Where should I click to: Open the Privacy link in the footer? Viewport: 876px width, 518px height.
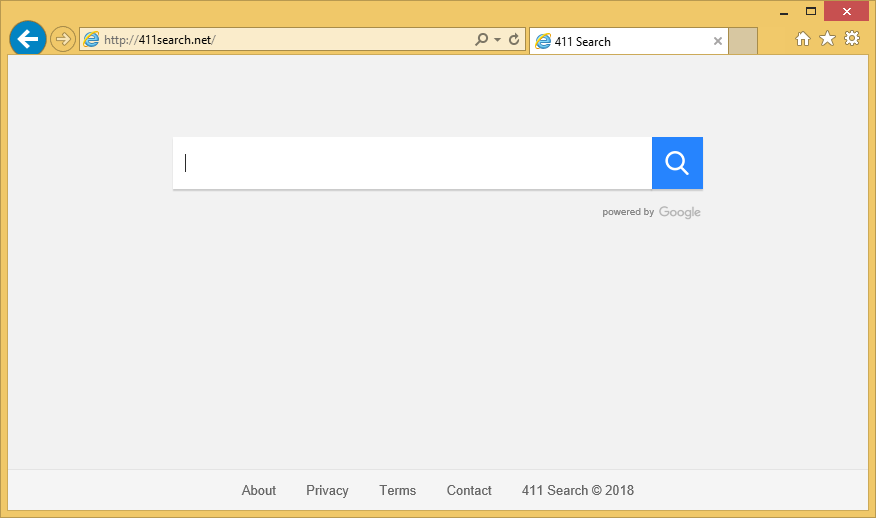pos(327,490)
